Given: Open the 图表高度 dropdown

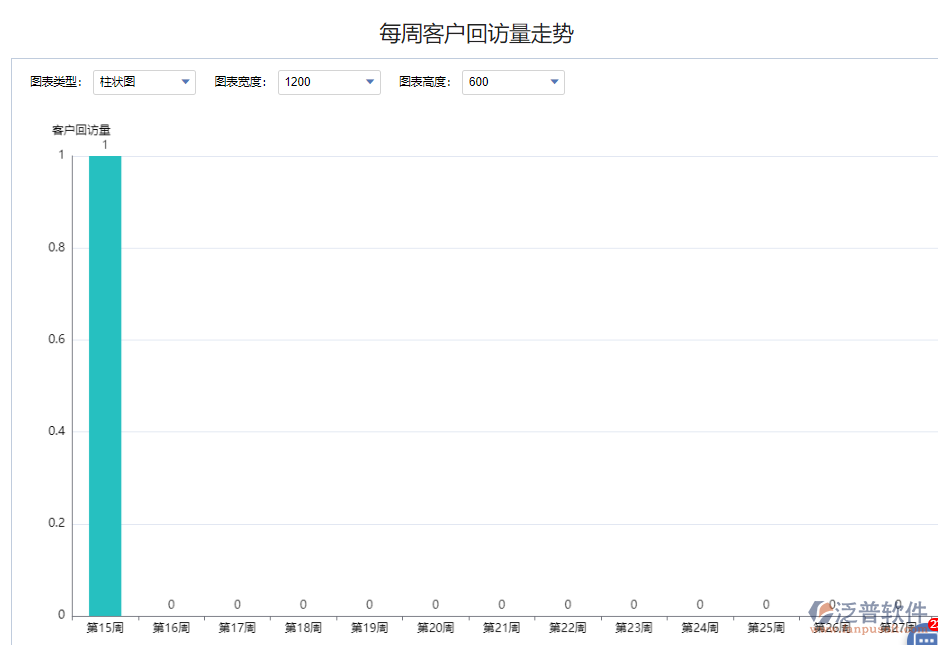Looking at the screenshot, I should tap(553, 82).
